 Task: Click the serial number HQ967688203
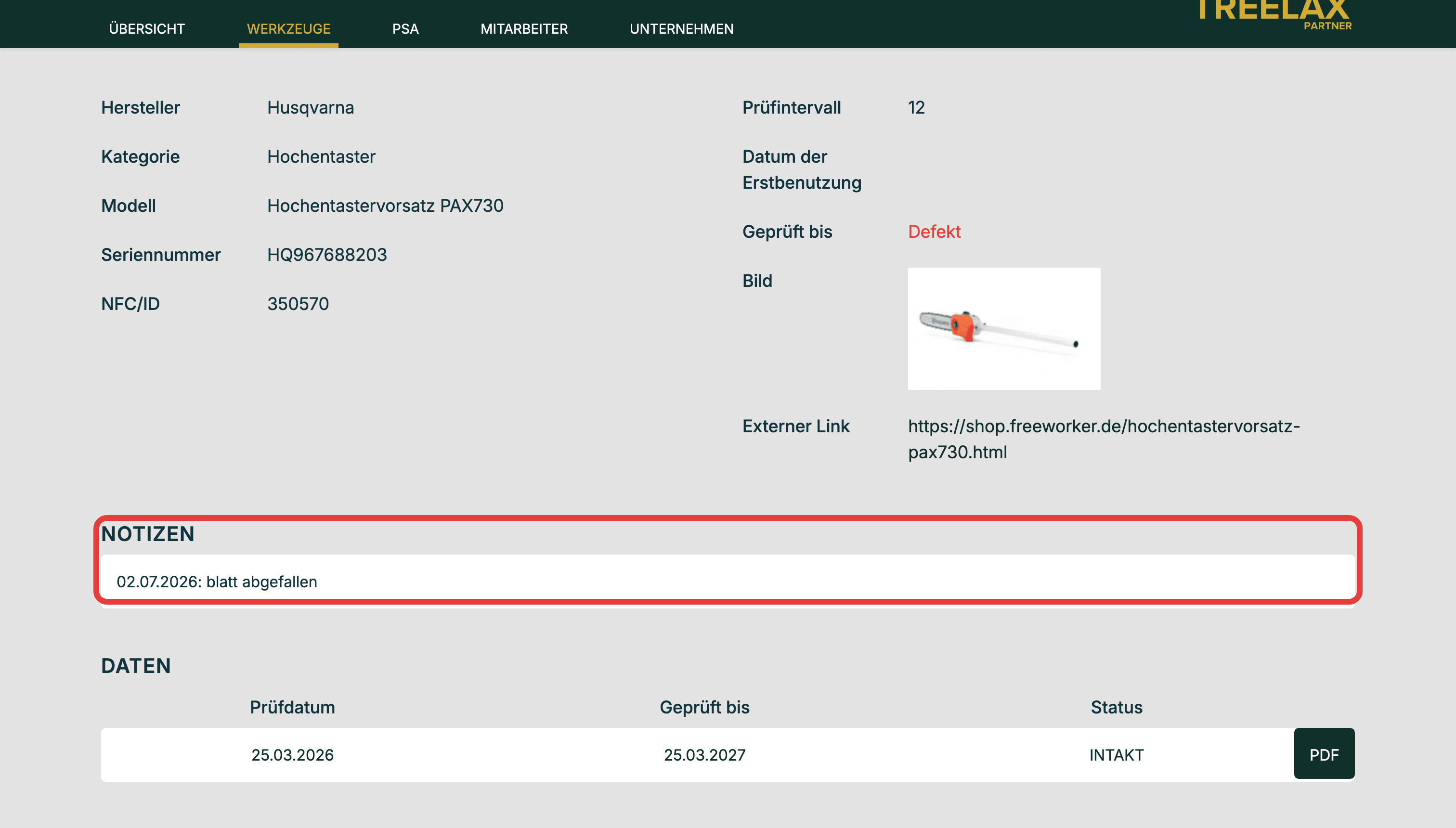(327, 255)
